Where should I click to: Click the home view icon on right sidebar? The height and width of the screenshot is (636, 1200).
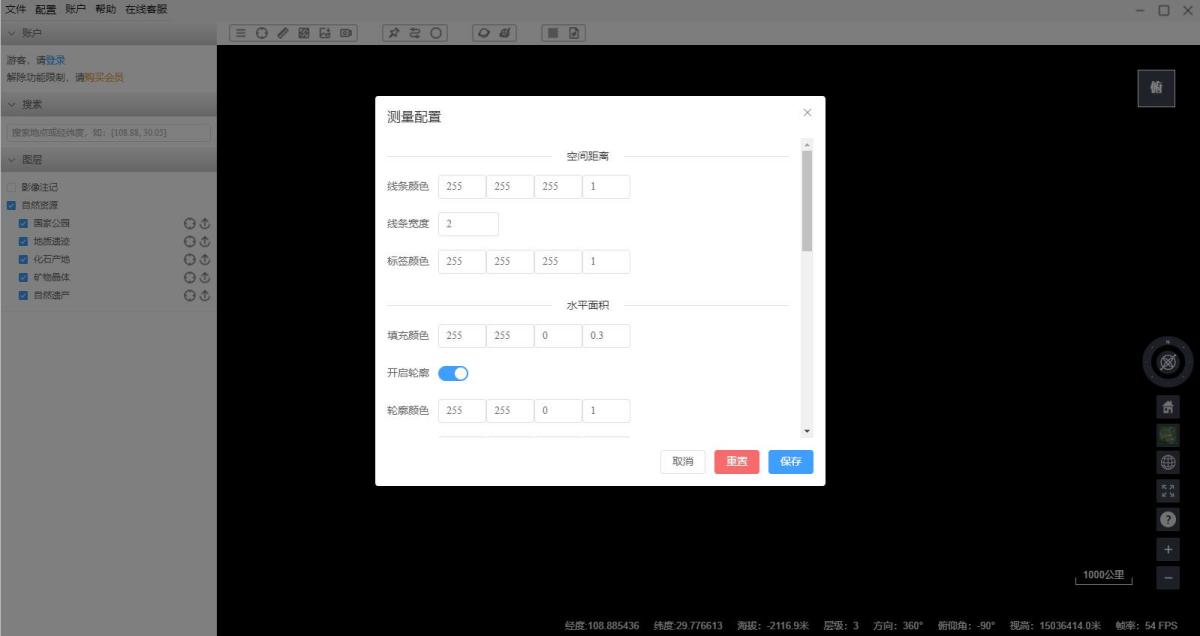click(x=1167, y=406)
